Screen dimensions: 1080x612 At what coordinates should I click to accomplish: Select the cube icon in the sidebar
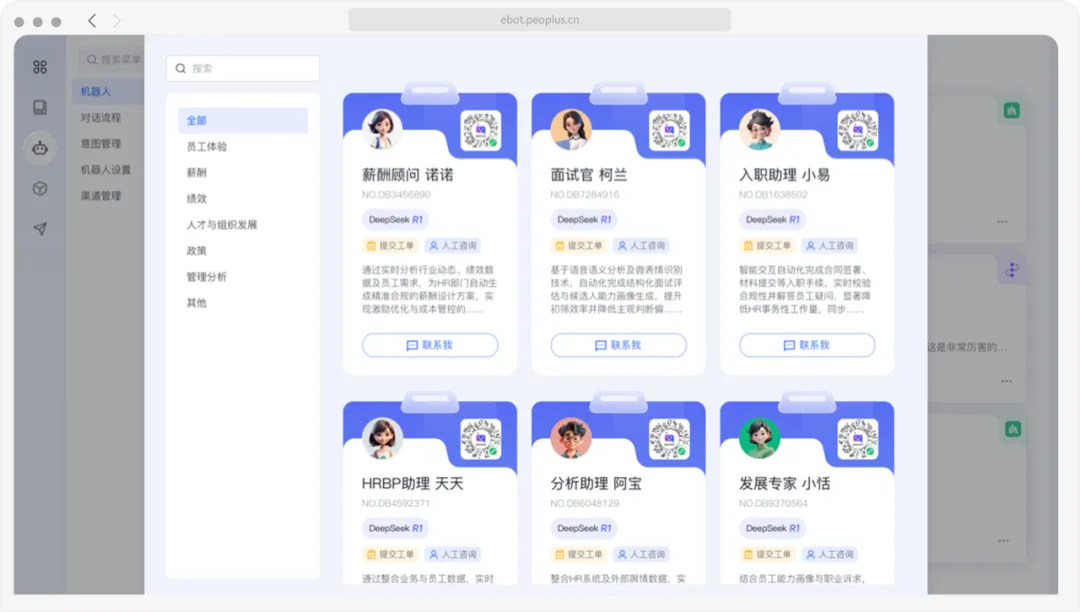[39, 187]
